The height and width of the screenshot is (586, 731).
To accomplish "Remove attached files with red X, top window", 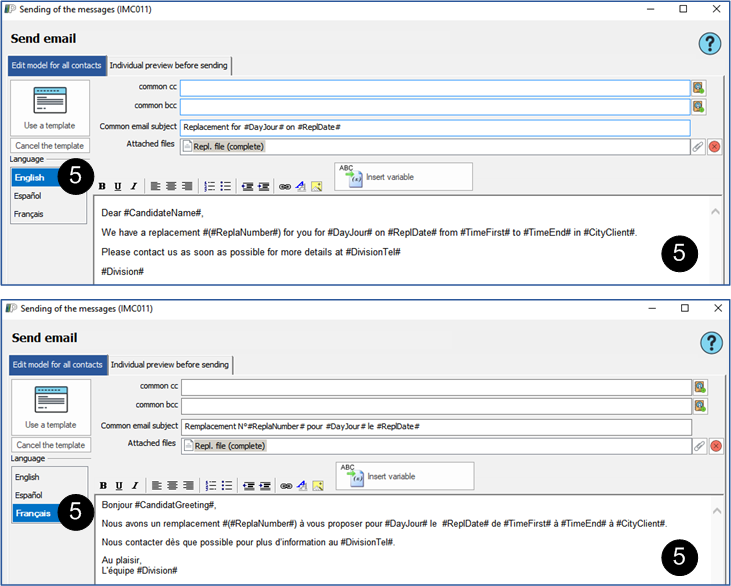I will (x=714, y=147).
